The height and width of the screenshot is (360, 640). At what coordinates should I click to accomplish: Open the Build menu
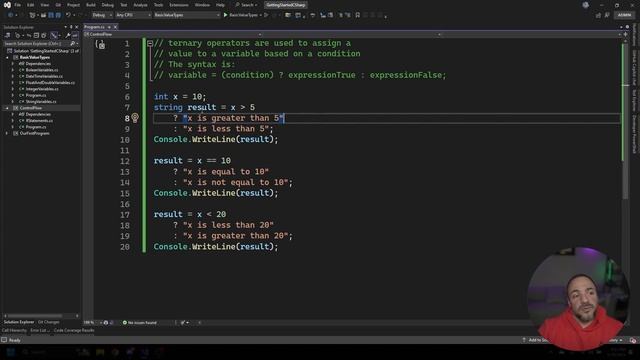pyautogui.click(x=91, y=5)
